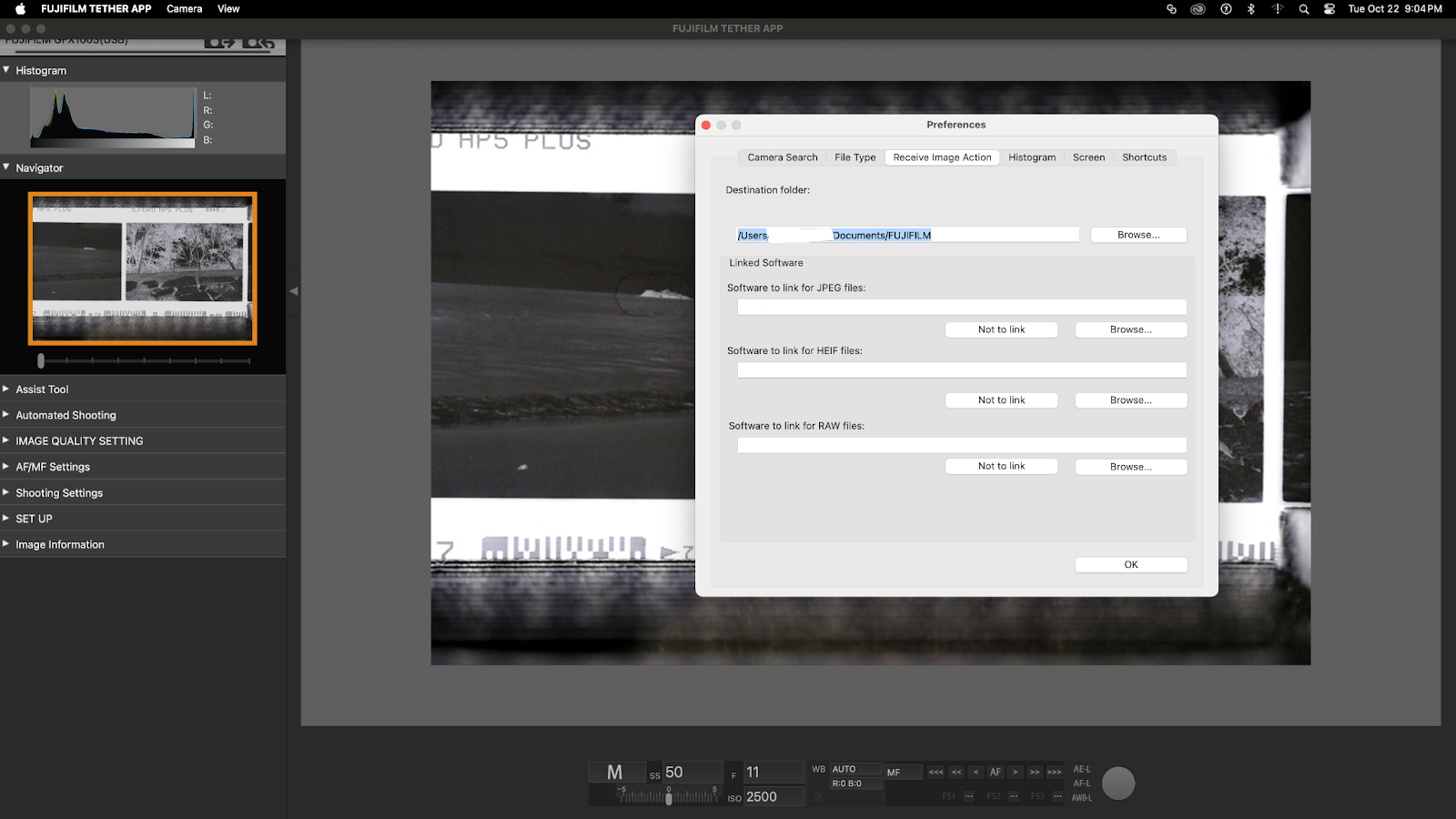Click Not to link for JPEG files
Viewport: 1456px width, 819px height.
[x=1001, y=329]
